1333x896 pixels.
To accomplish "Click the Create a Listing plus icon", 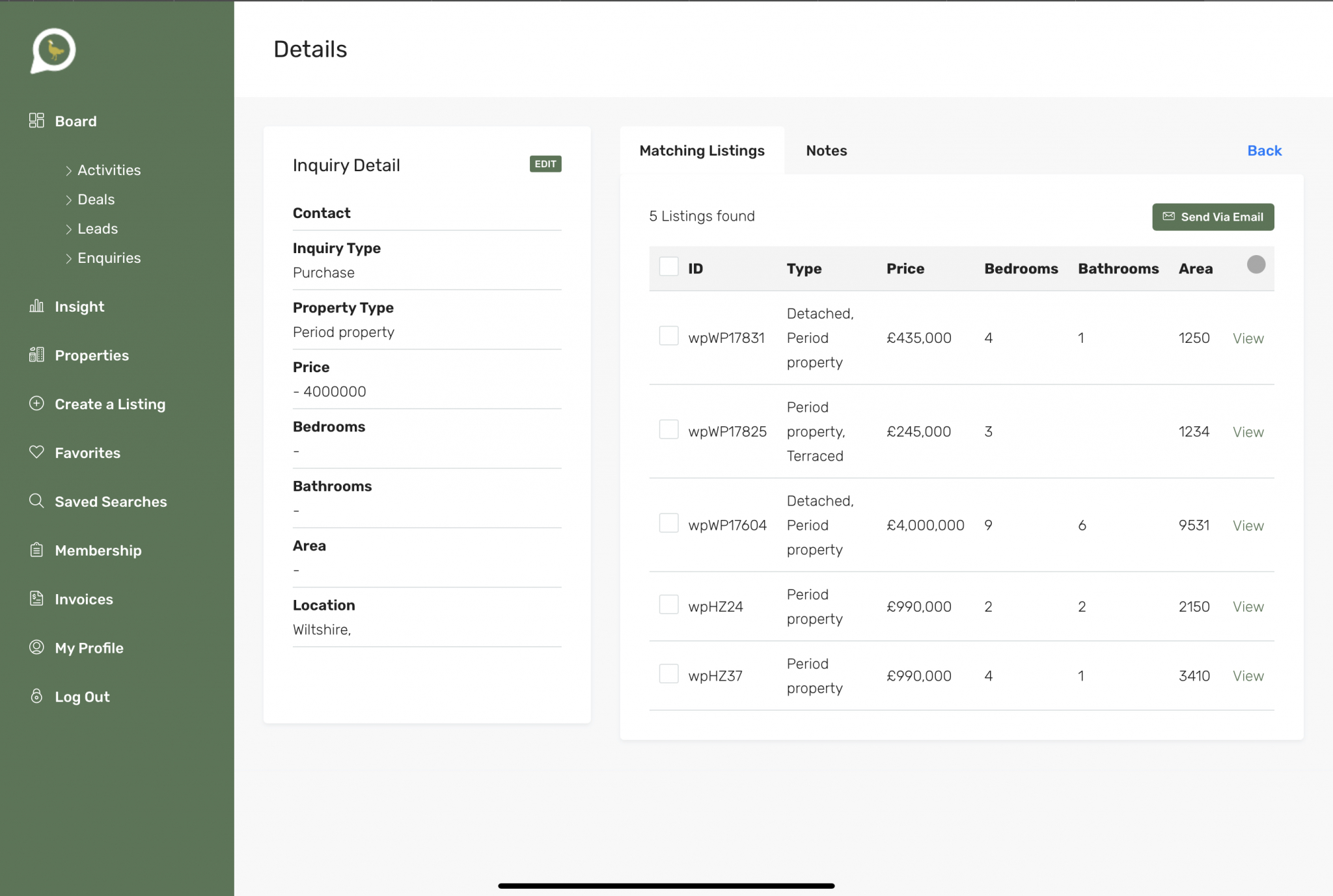I will click(x=36, y=403).
